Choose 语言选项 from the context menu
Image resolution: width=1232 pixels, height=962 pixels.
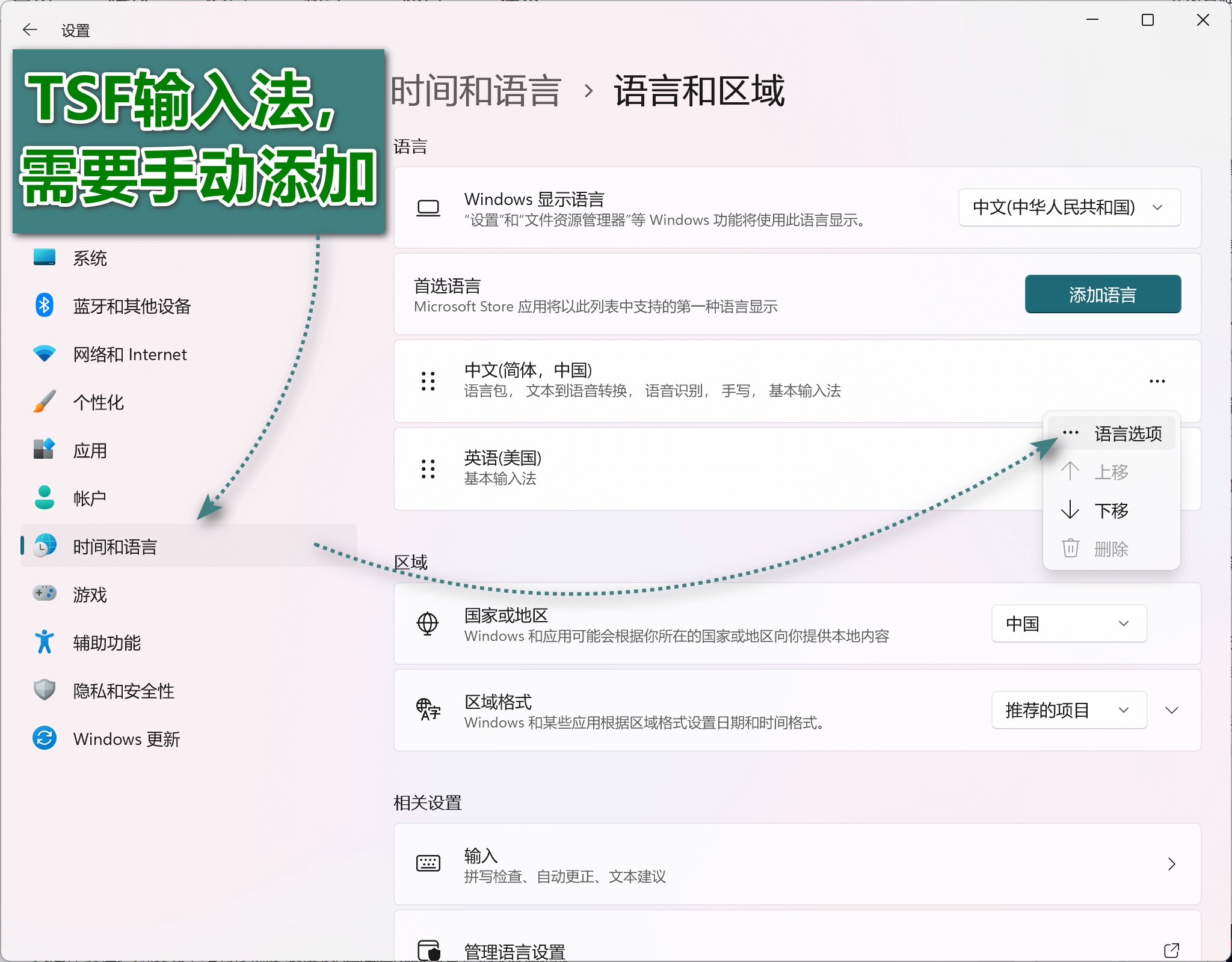click(1112, 434)
